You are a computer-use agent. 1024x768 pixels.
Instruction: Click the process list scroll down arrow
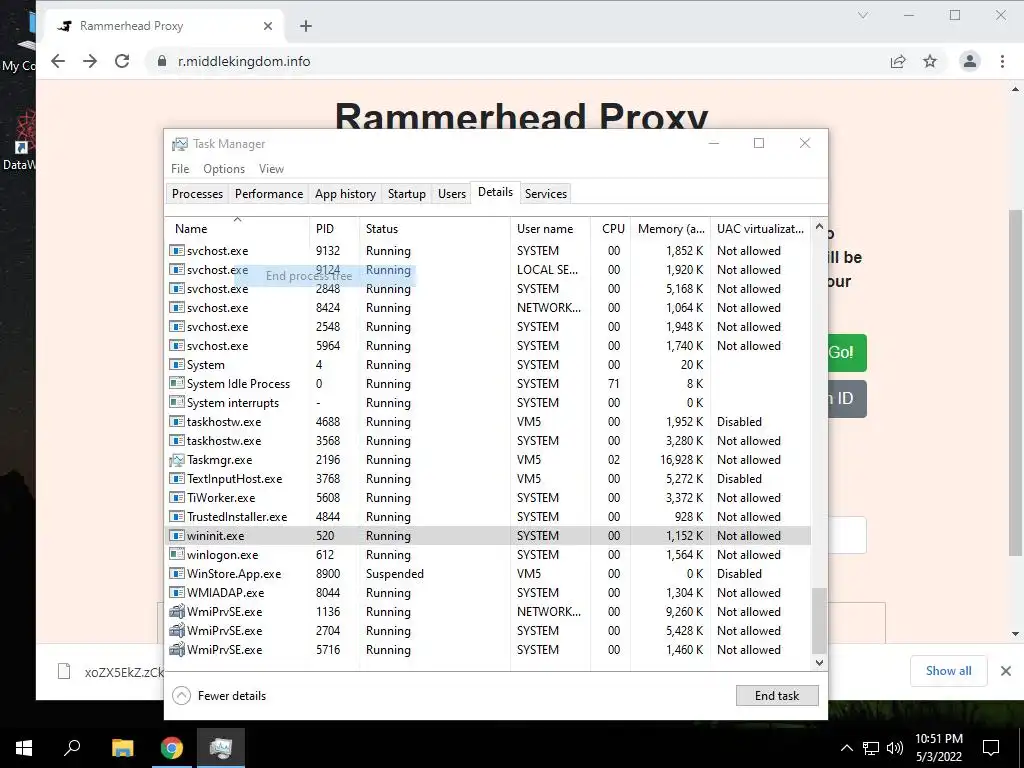pos(819,662)
